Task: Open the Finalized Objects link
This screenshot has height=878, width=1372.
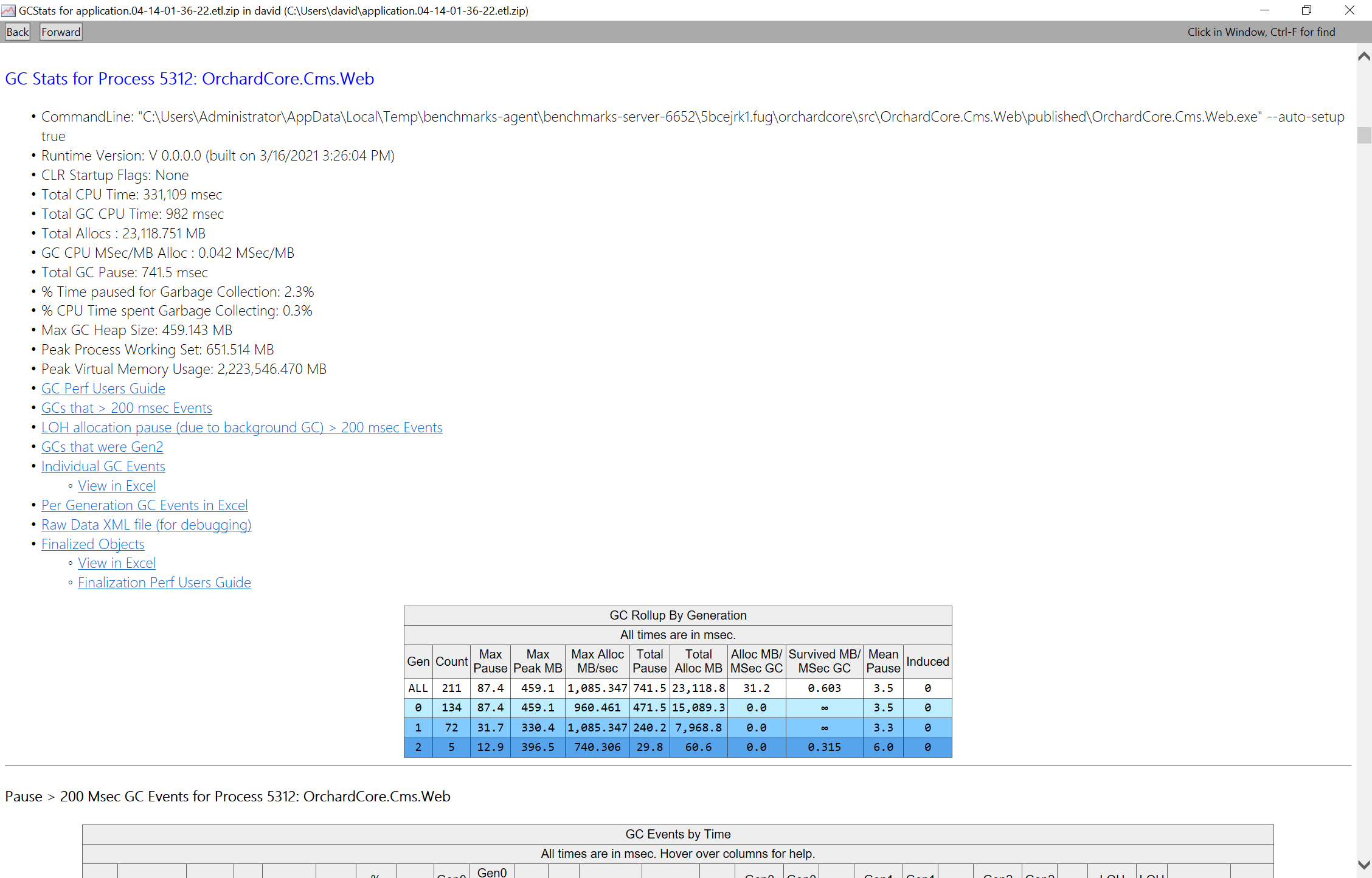Action: (92, 544)
